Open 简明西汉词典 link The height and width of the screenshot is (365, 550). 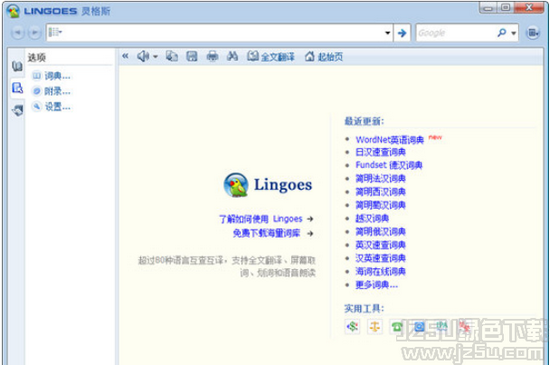(381, 192)
